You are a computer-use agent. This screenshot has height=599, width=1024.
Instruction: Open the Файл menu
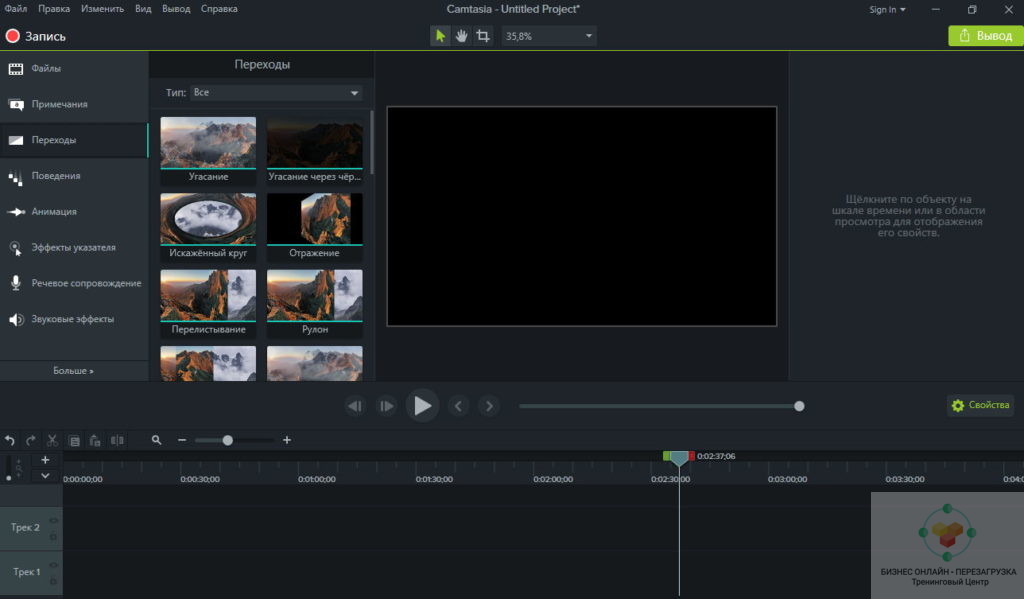[16, 9]
